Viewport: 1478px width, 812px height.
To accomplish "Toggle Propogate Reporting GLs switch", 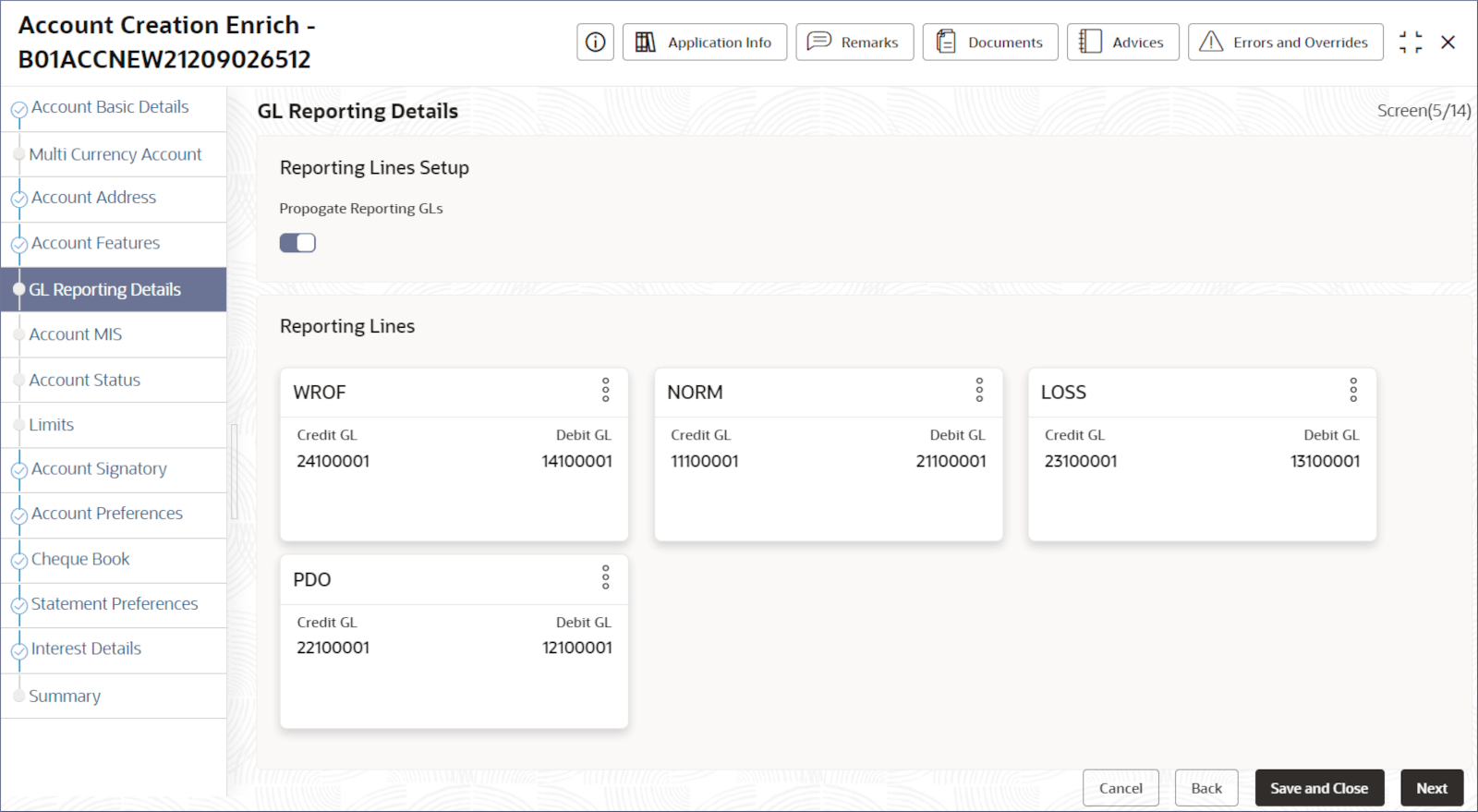I will (297, 243).
